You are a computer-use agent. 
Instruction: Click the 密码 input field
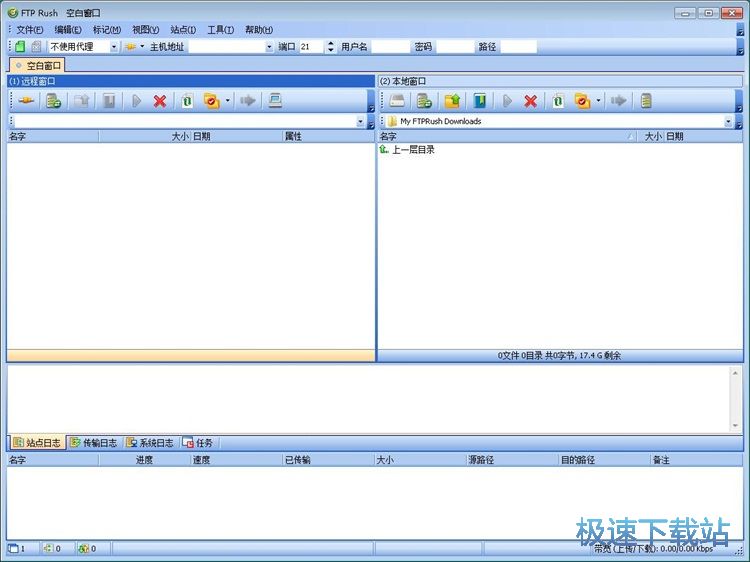point(455,47)
